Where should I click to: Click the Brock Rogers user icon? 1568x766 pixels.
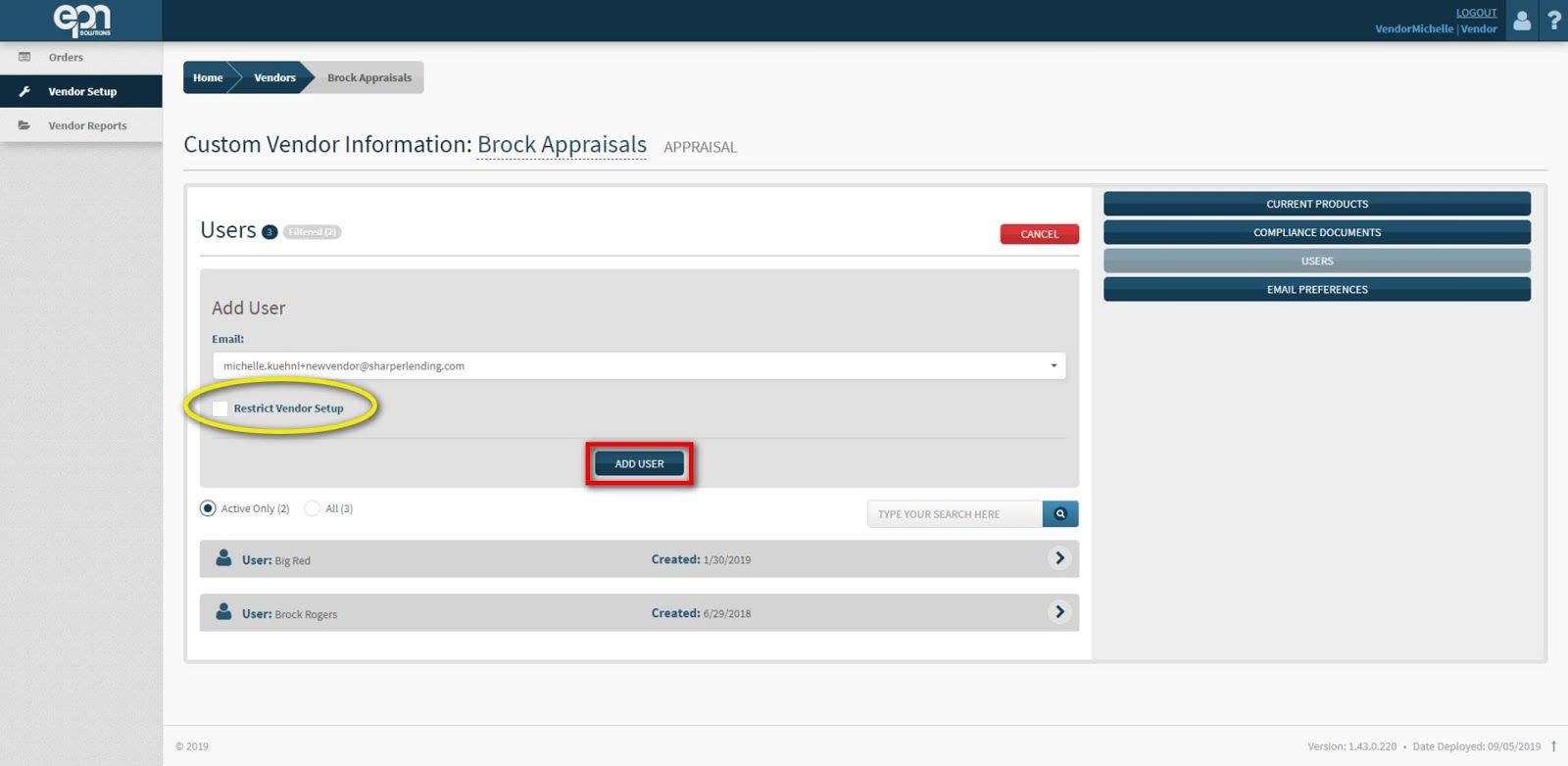coord(223,612)
